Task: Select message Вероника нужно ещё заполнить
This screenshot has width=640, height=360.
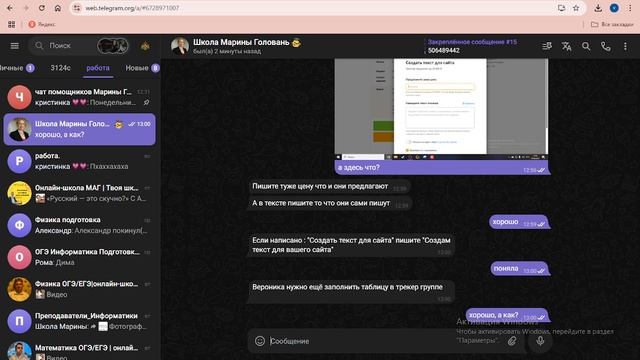Action: click(351, 291)
